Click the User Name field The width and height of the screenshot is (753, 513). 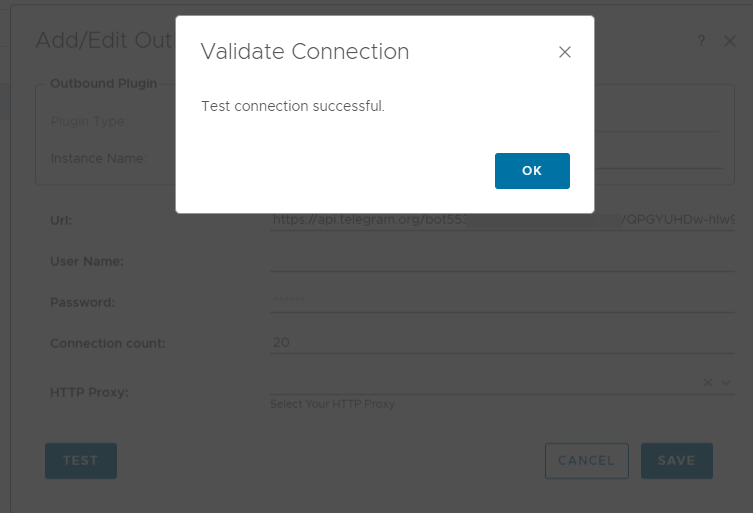point(500,261)
